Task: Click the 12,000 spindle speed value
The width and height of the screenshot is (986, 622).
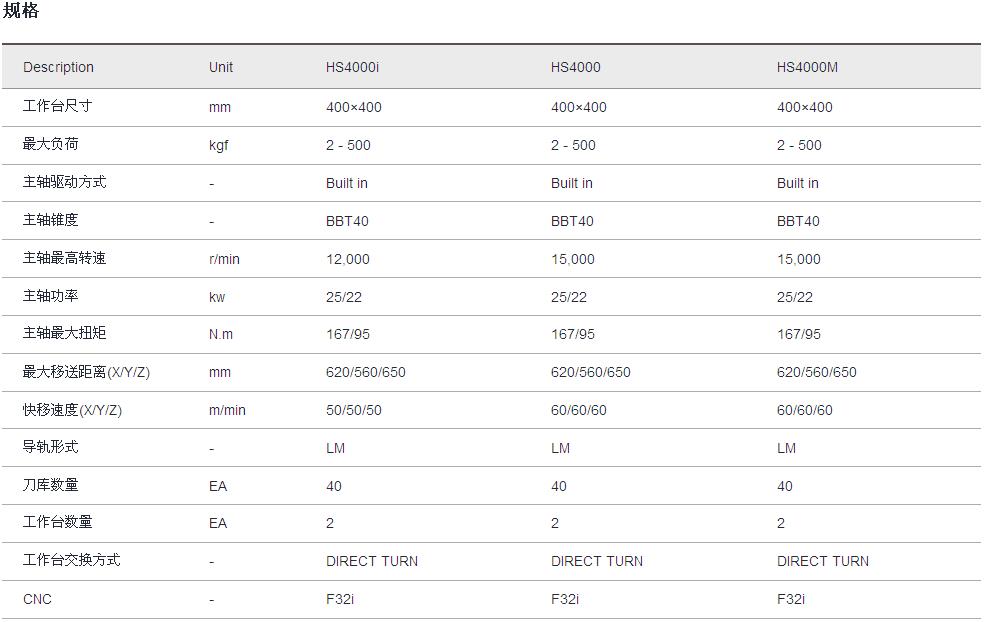Action: [347, 259]
